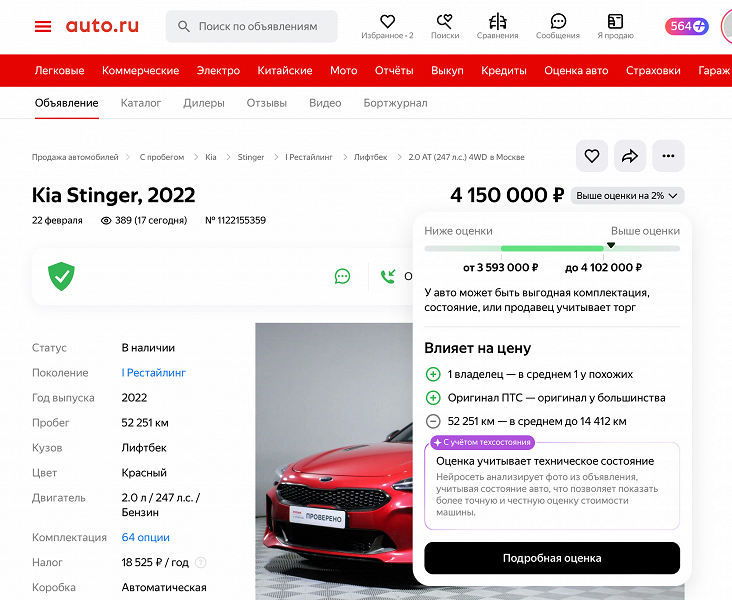This screenshot has width=732, height=600.
Task: Click the tax question mark hint icon
Action: (200, 563)
